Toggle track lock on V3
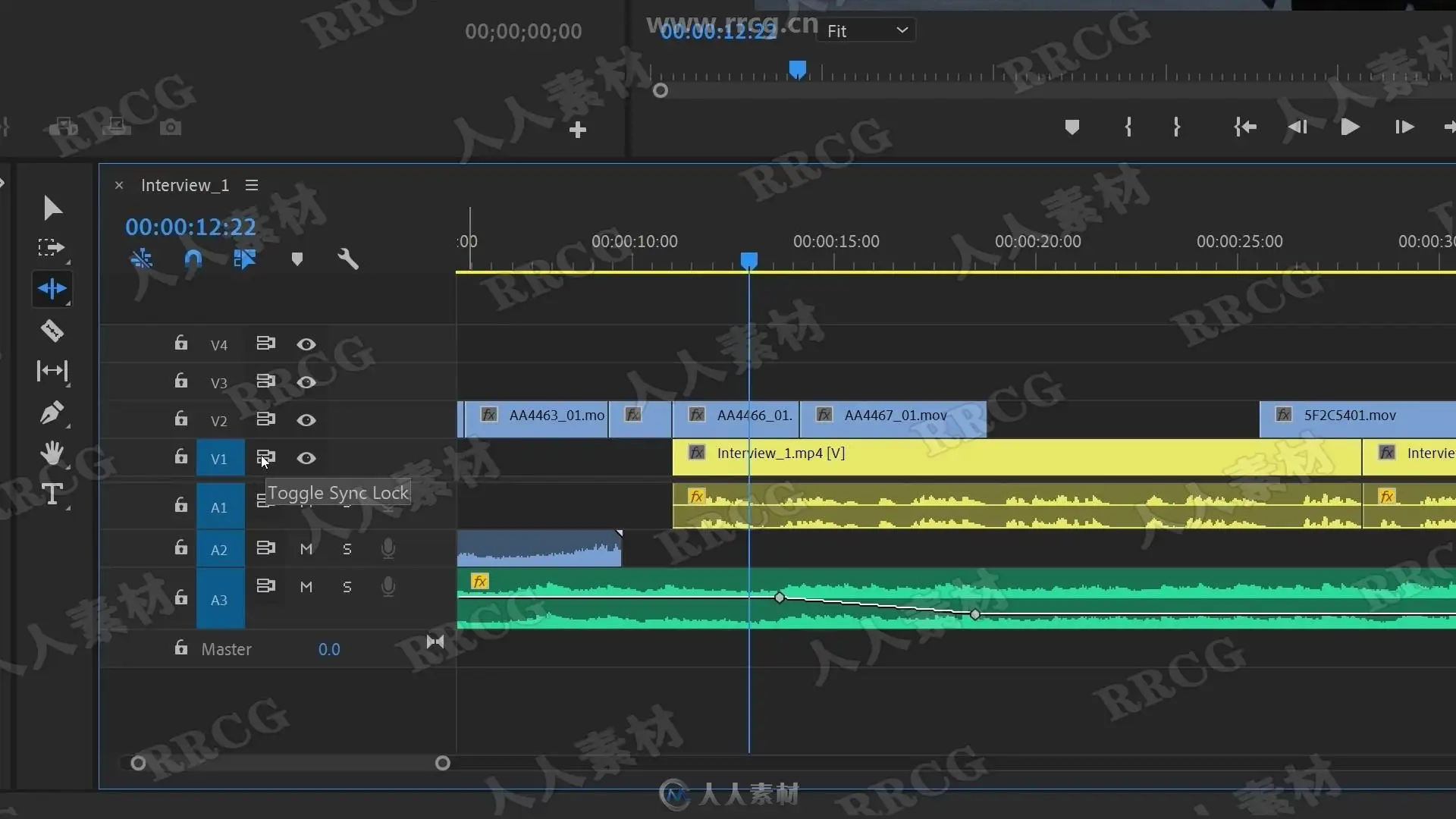Screen dimensions: 1456x819 [x=180, y=381]
